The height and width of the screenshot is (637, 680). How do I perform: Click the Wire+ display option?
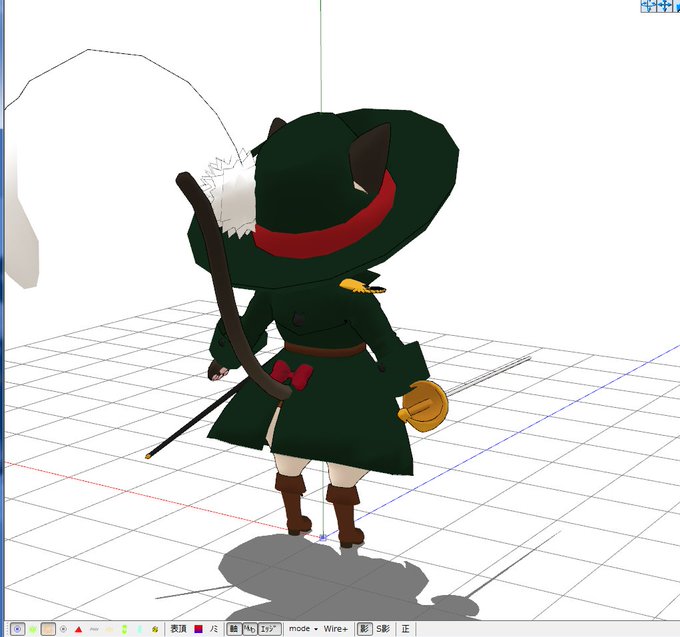coord(336,629)
